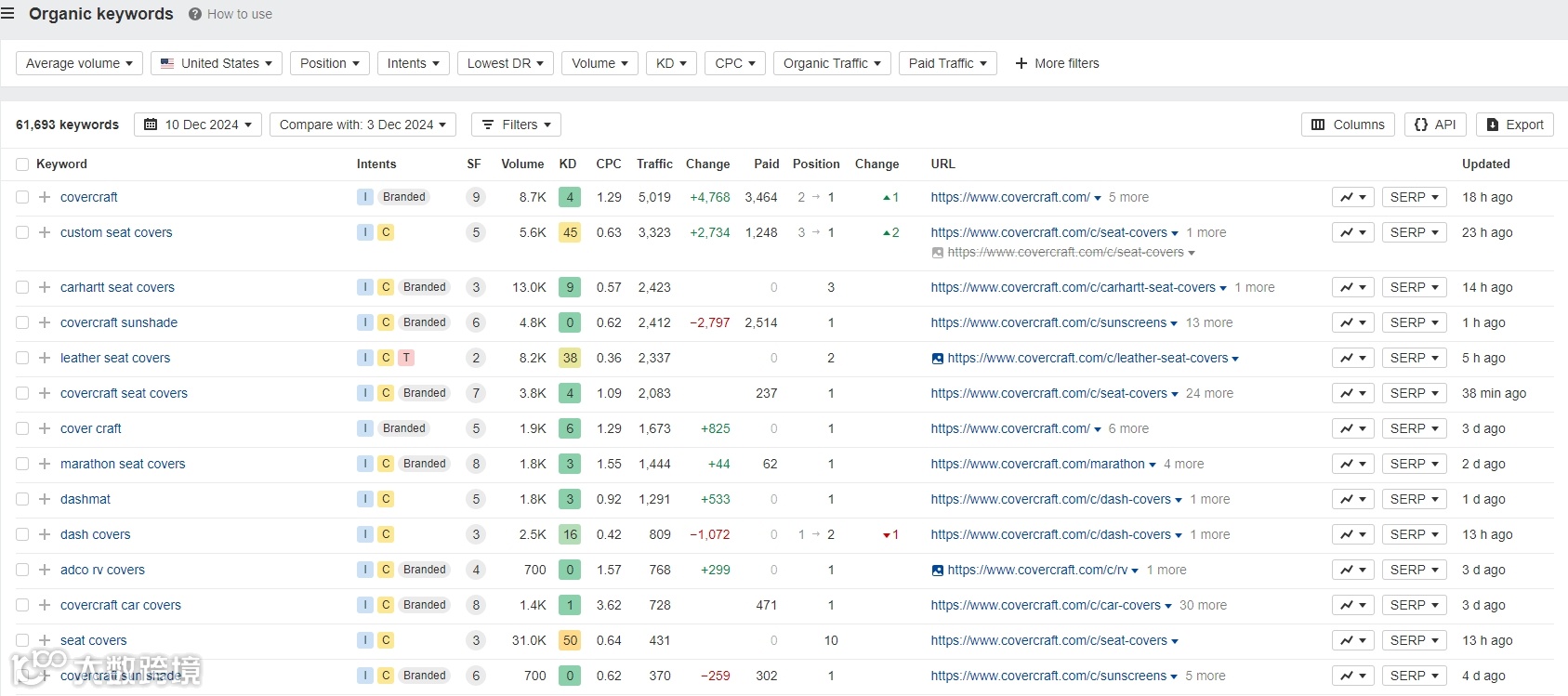Screen dimensions: 1568x696
Task: Click the KD badge 50 for seat covers
Action: [570, 640]
